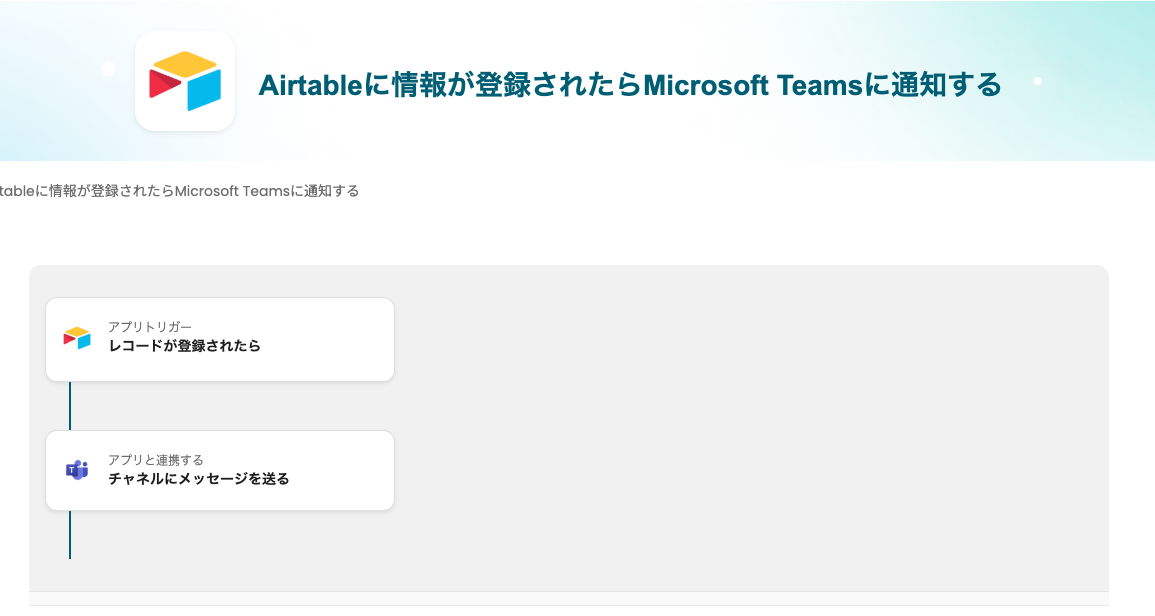
Task: Click the large Airtable logo in header
Action: [x=185, y=81]
